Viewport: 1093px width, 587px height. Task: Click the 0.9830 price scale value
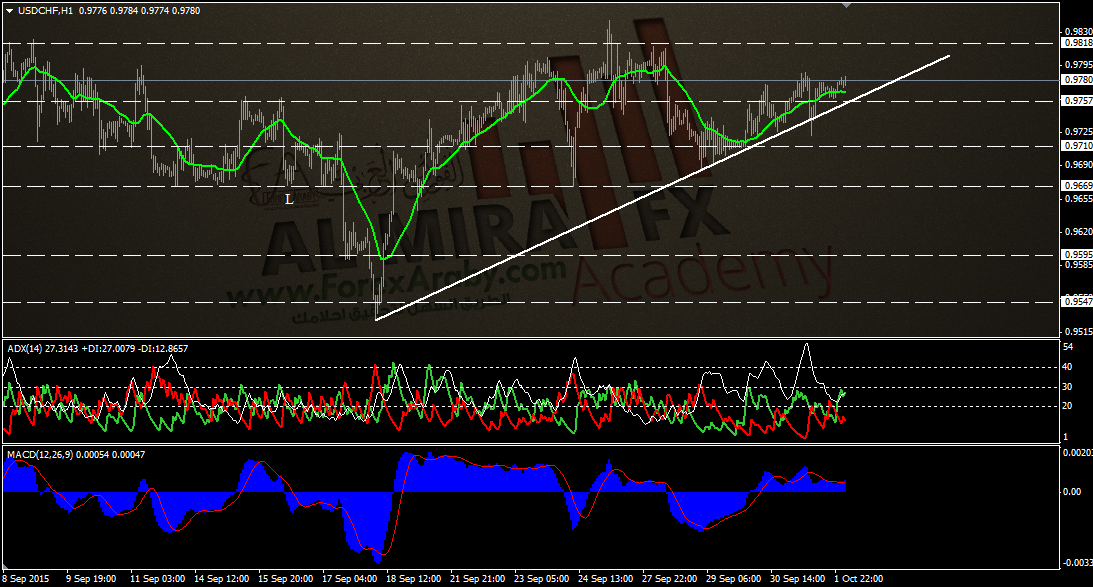[x=1078, y=31]
